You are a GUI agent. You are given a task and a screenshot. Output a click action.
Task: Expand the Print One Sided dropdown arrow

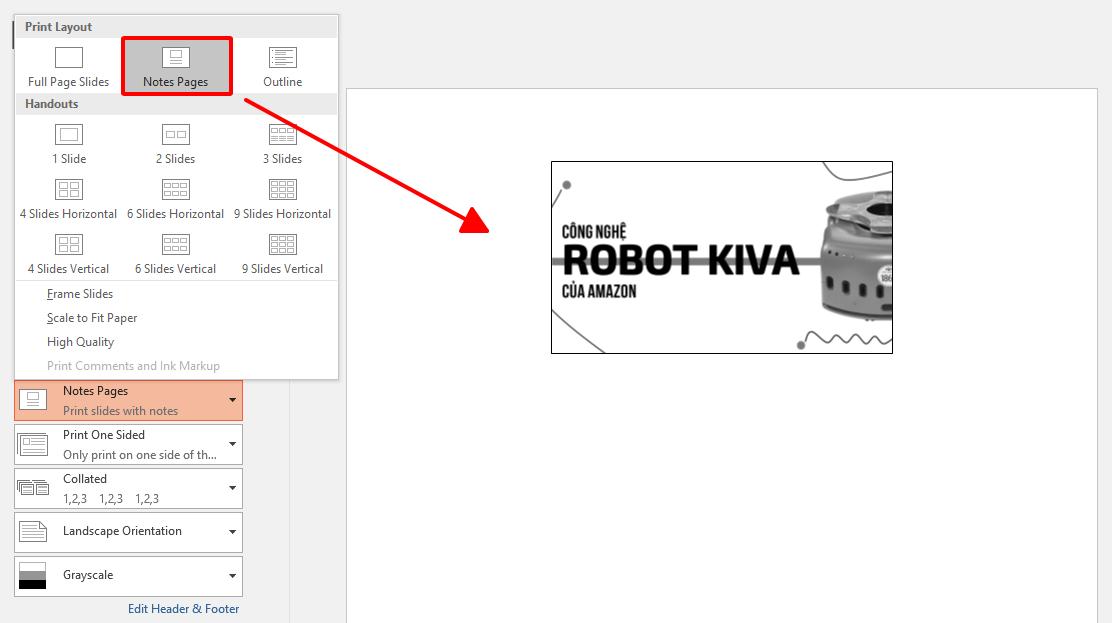click(232, 444)
